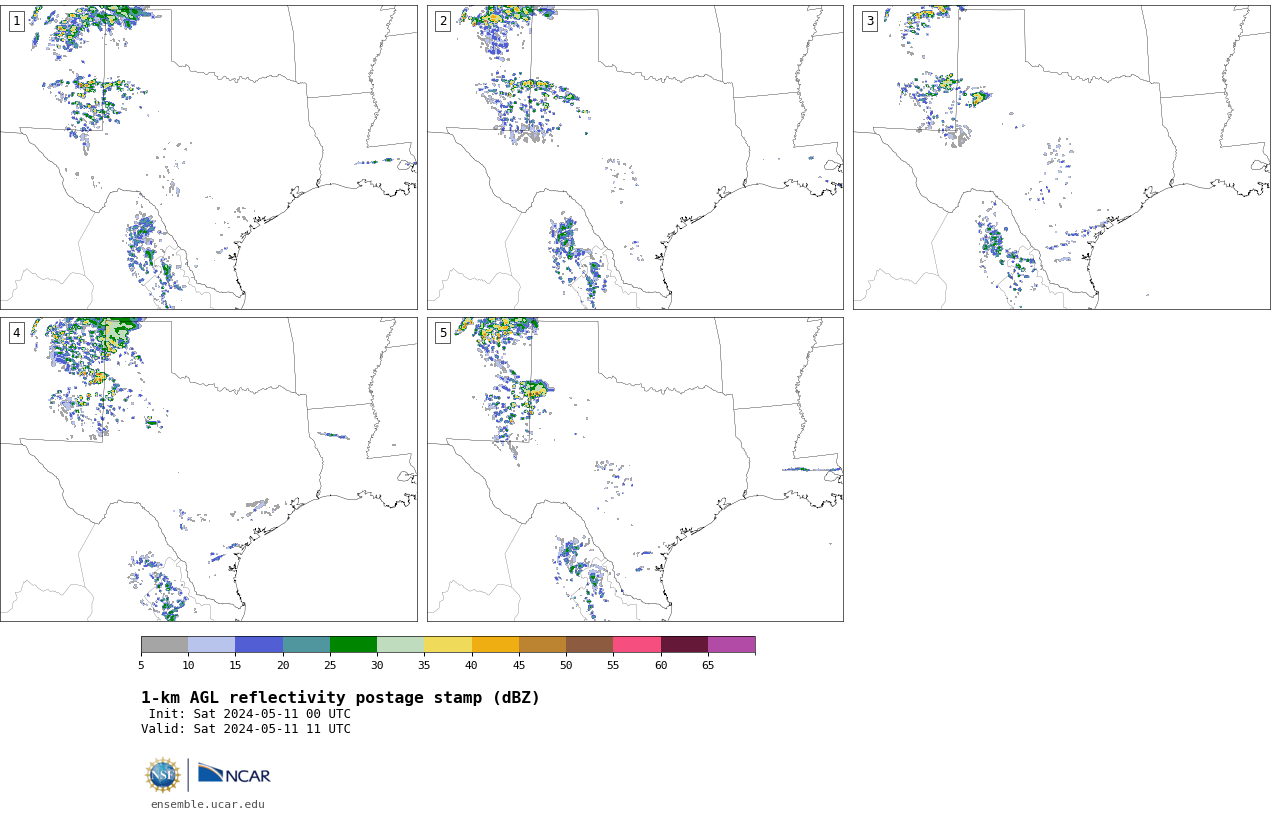
Task: Click the '1-km AGL reflectivity postage stamp (dBZ)' title
Action: click(340, 698)
